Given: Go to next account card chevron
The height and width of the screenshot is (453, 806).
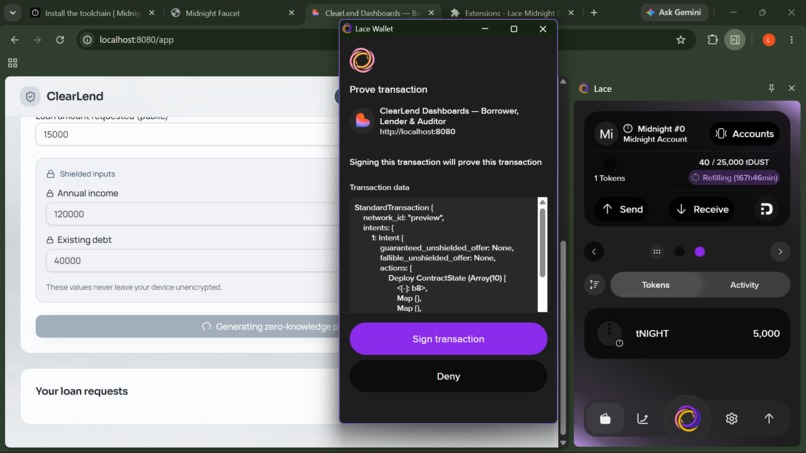Looking at the screenshot, I should click(780, 251).
